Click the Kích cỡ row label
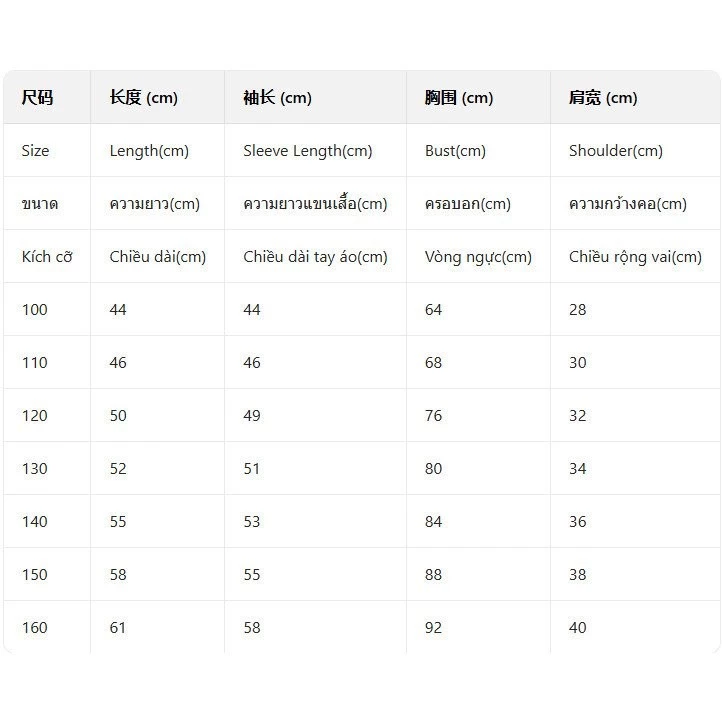Screen dimensions: 722x722 (47, 256)
